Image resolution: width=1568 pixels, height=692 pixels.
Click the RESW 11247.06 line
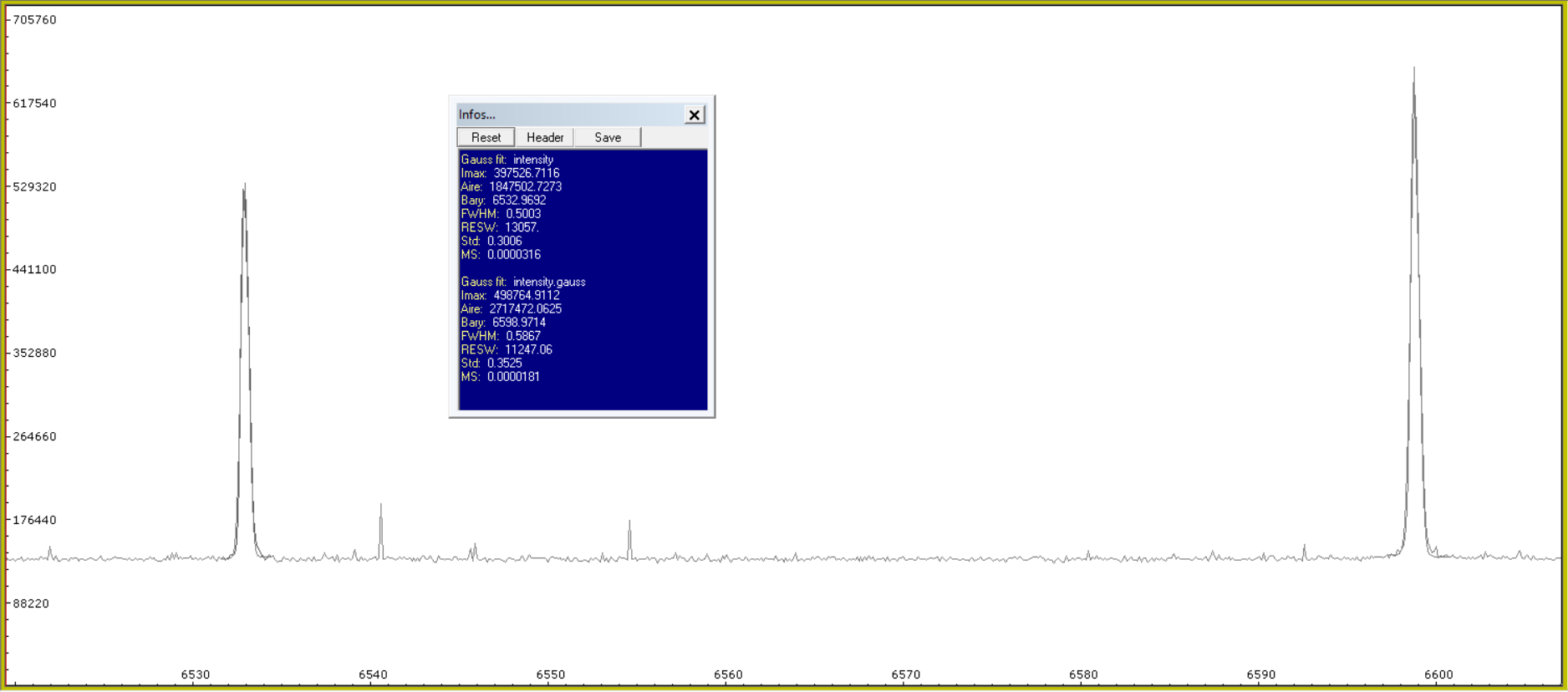click(x=507, y=349)
